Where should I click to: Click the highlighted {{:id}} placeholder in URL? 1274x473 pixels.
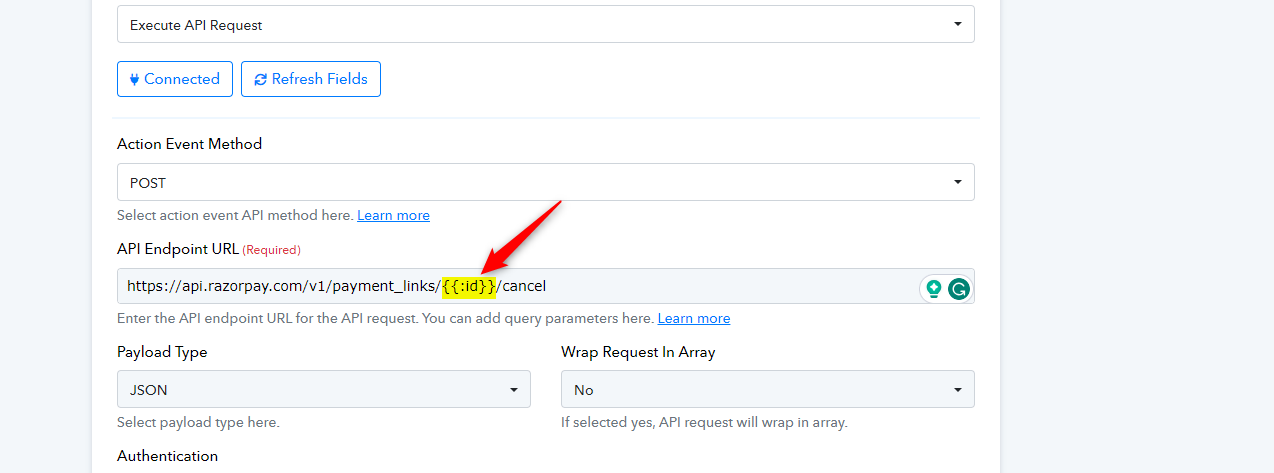469,286
